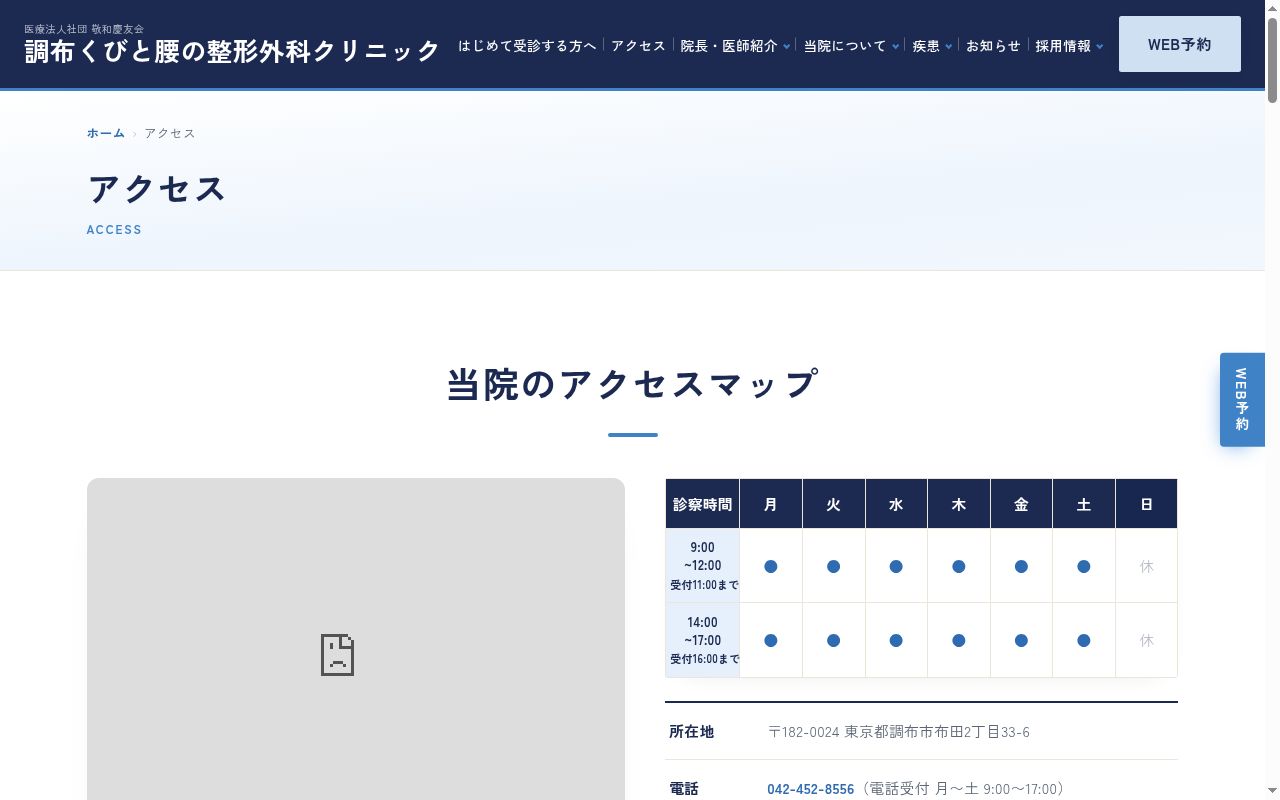Click the ACCESS subtitle text
Viewport: 1280px width, 800px height.
[x=114, y=229]
